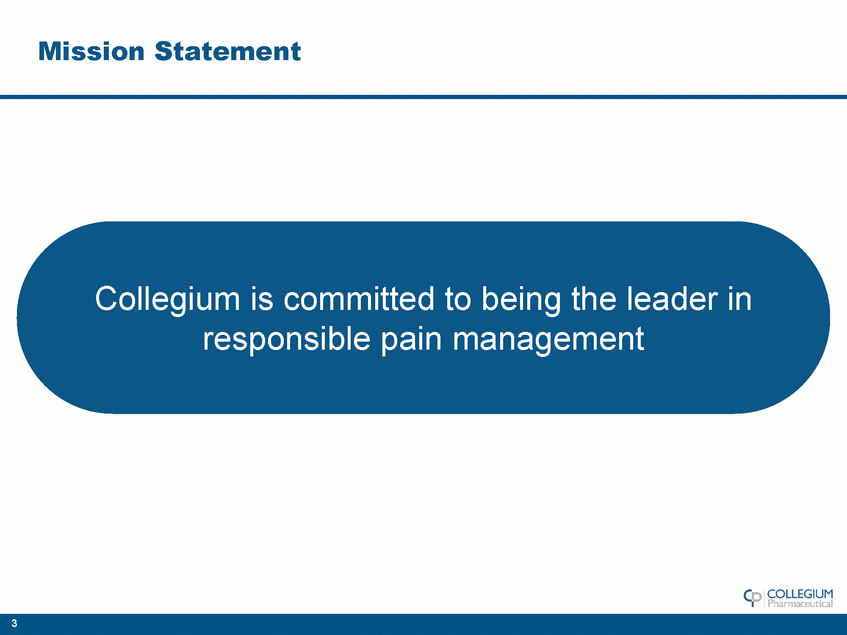The width and height of the screenshot is (847, 635).
Task: Click the Mission Statement slide title
Action: (169, 50)
